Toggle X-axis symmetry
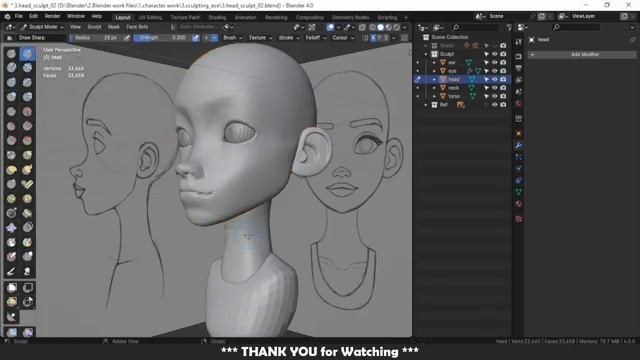 (x=373, y=38)
